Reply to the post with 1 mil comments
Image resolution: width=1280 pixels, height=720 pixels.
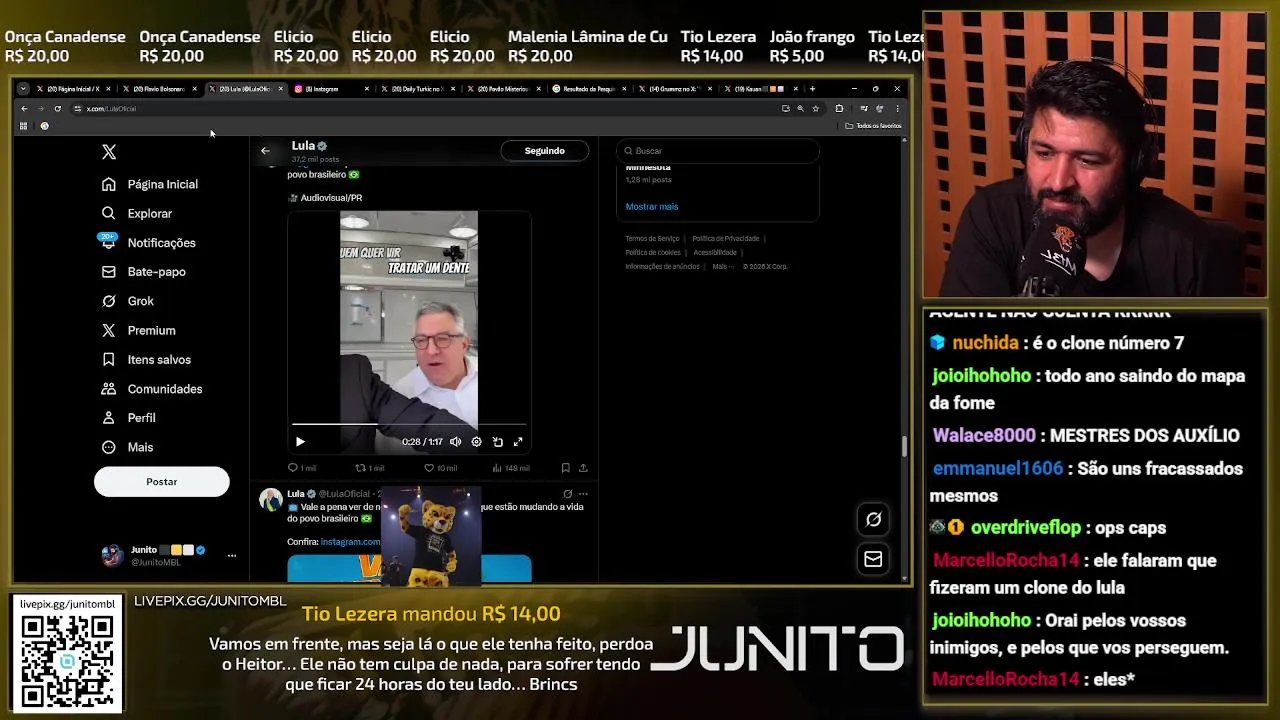301,468
